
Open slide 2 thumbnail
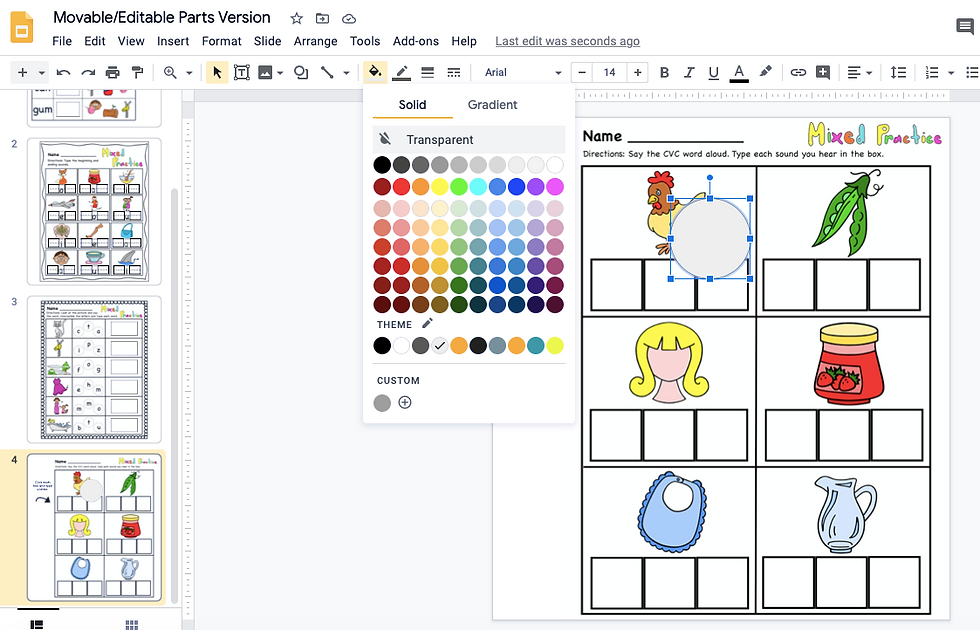(94, 211)
